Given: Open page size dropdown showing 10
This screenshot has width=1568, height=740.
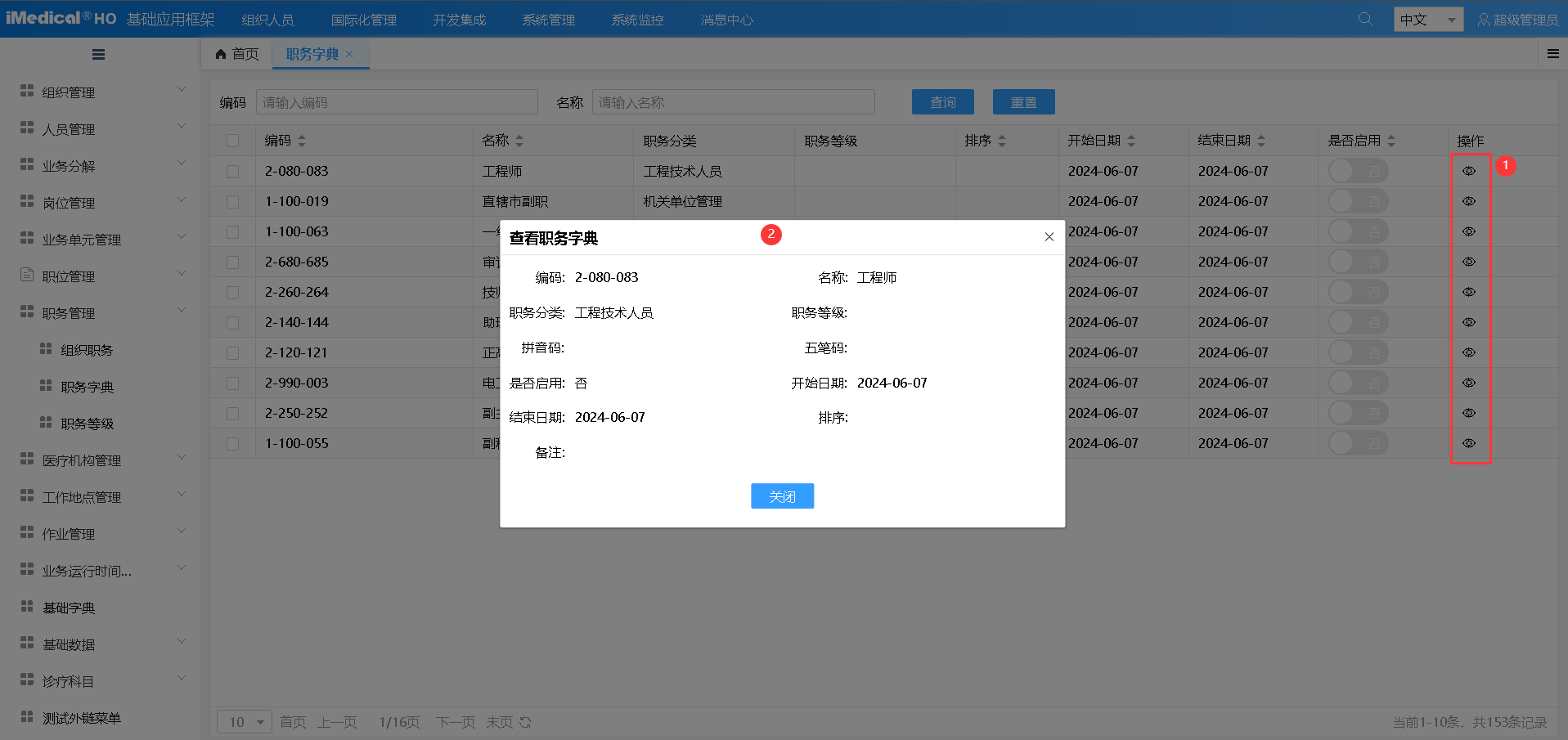Looking at the screenshot, I should point(245,722).
